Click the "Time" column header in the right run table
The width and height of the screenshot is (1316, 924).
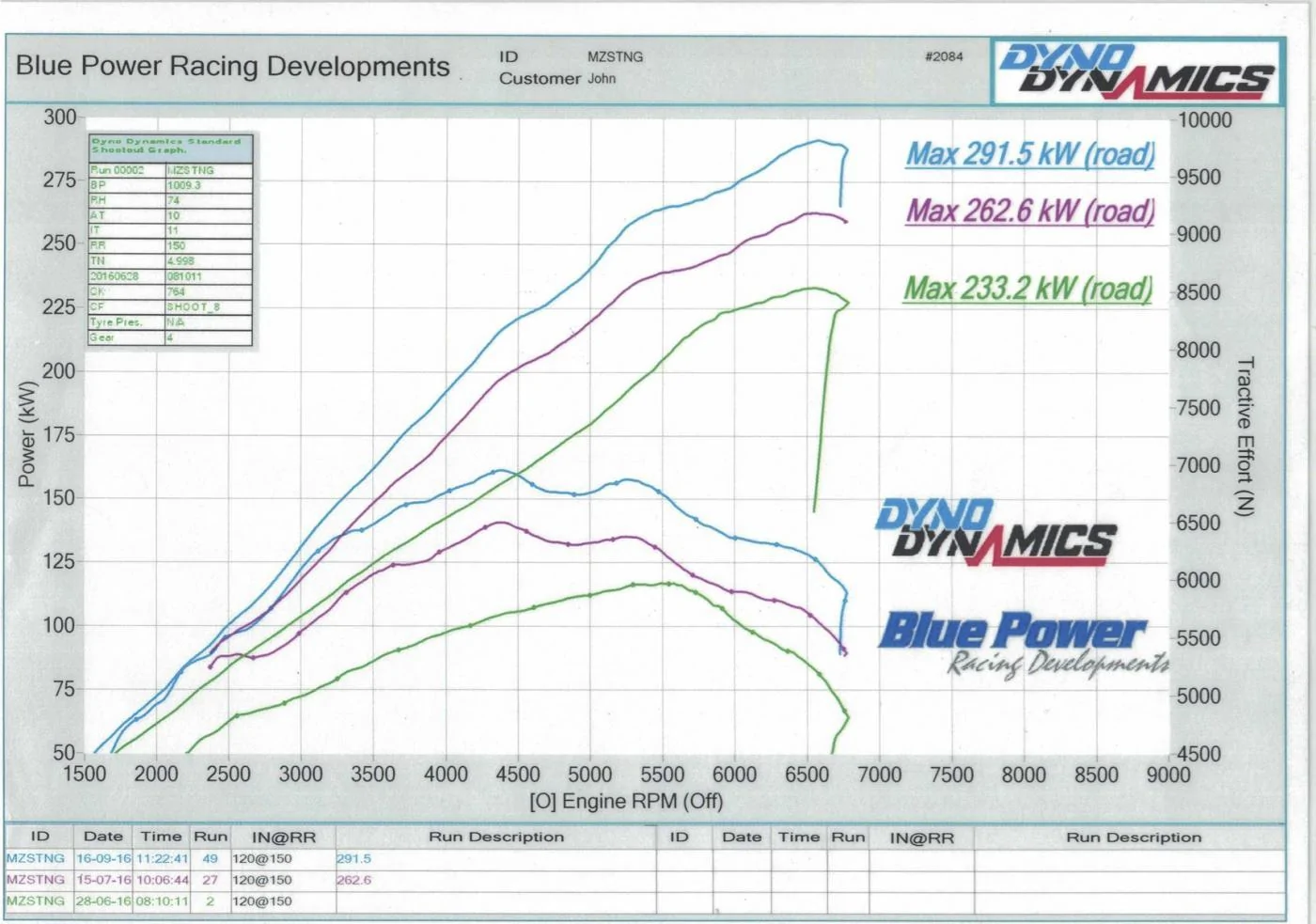pyautogui.click(x=799, y=837)
